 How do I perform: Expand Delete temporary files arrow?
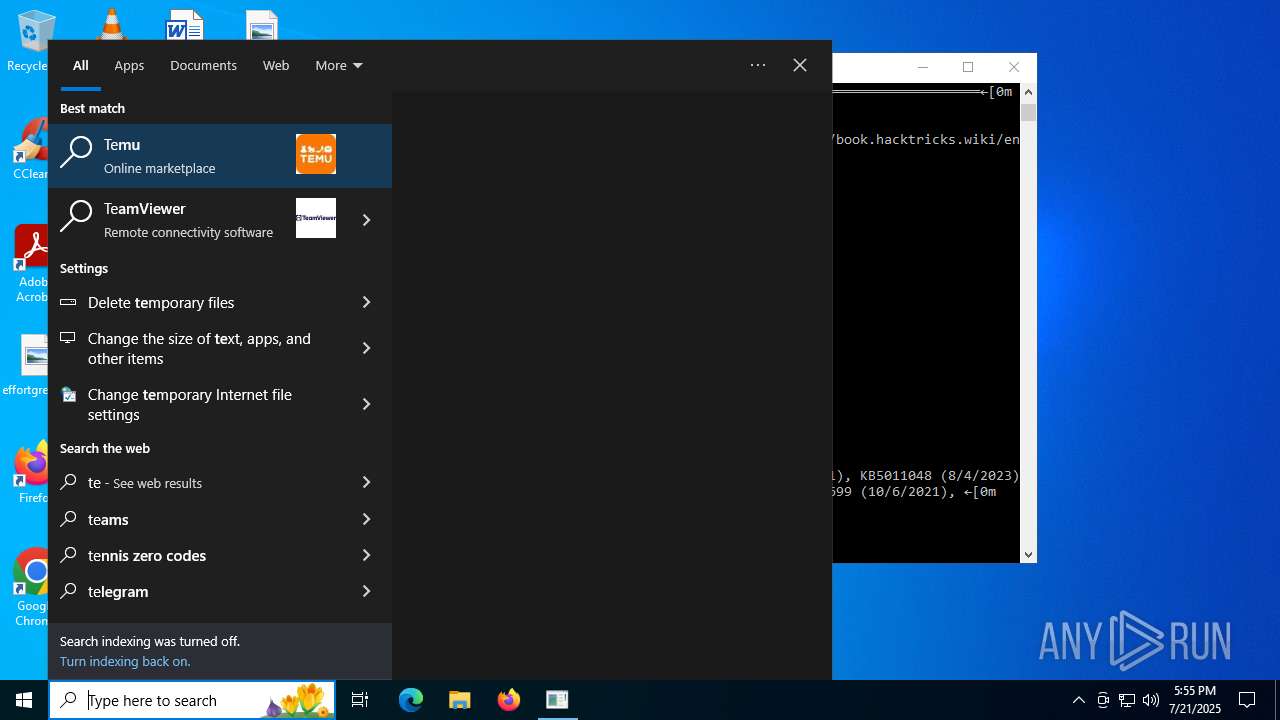coord(366,302)
